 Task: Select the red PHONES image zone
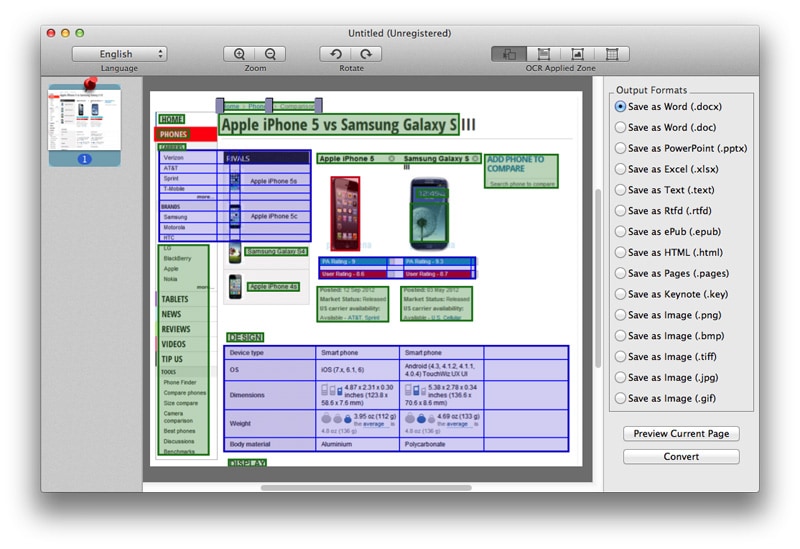tap(186, 134)
